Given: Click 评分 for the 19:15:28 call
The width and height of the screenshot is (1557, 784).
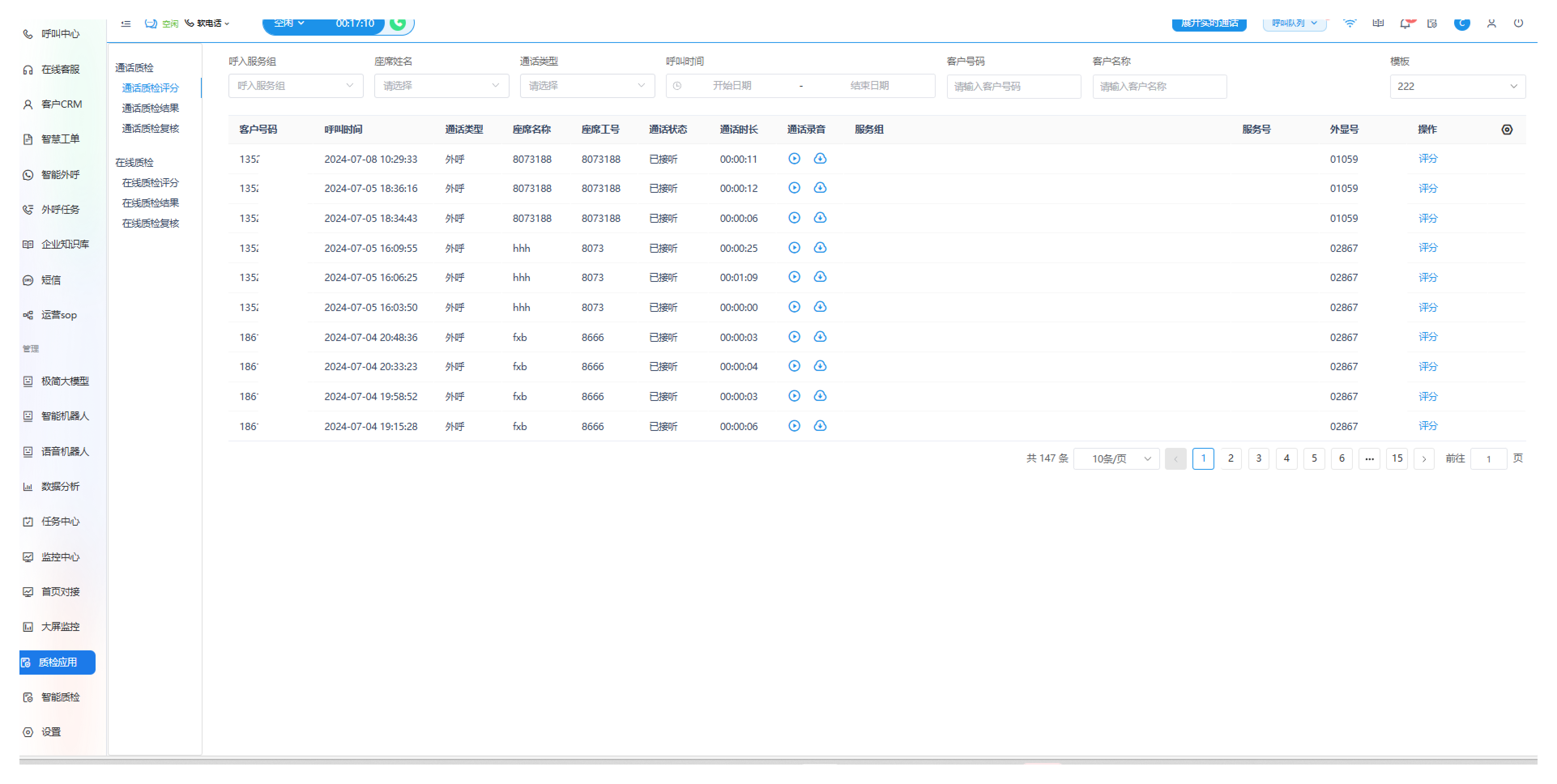Looking at the screenshot, I should coord(1428,426).
